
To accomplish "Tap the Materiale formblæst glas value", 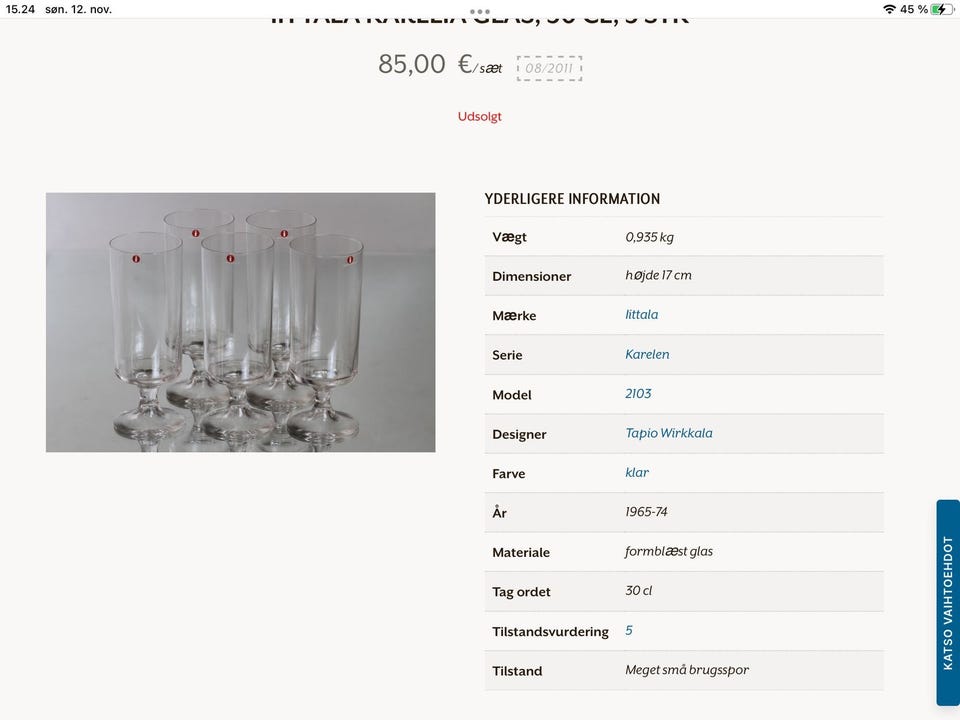I will 668,551.
